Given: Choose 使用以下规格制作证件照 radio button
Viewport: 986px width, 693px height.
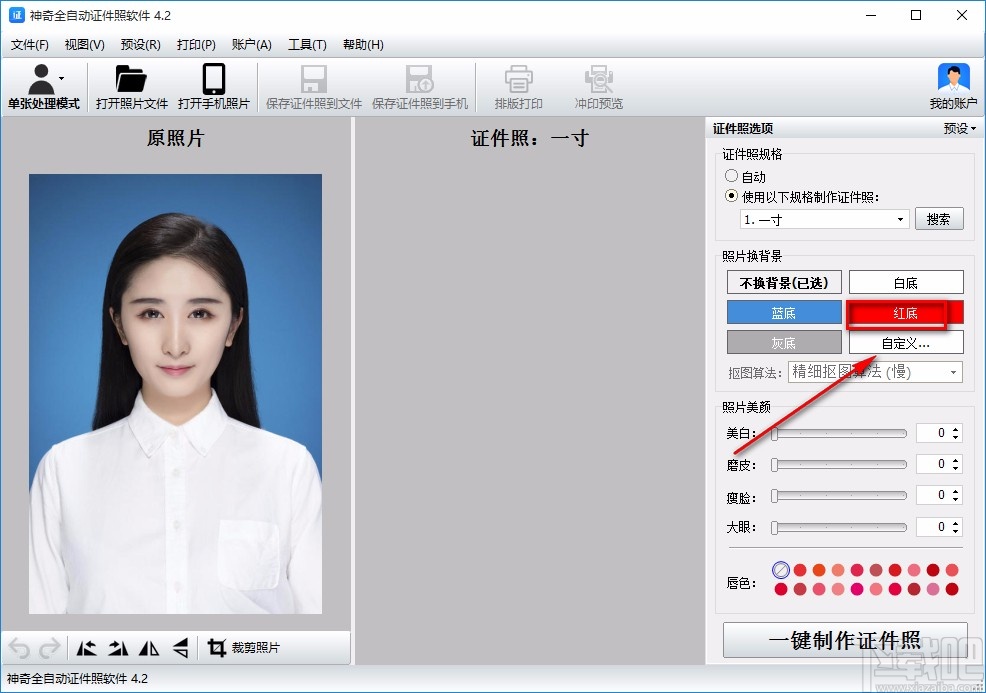Looking at the screenshot, I should (732, 196).
